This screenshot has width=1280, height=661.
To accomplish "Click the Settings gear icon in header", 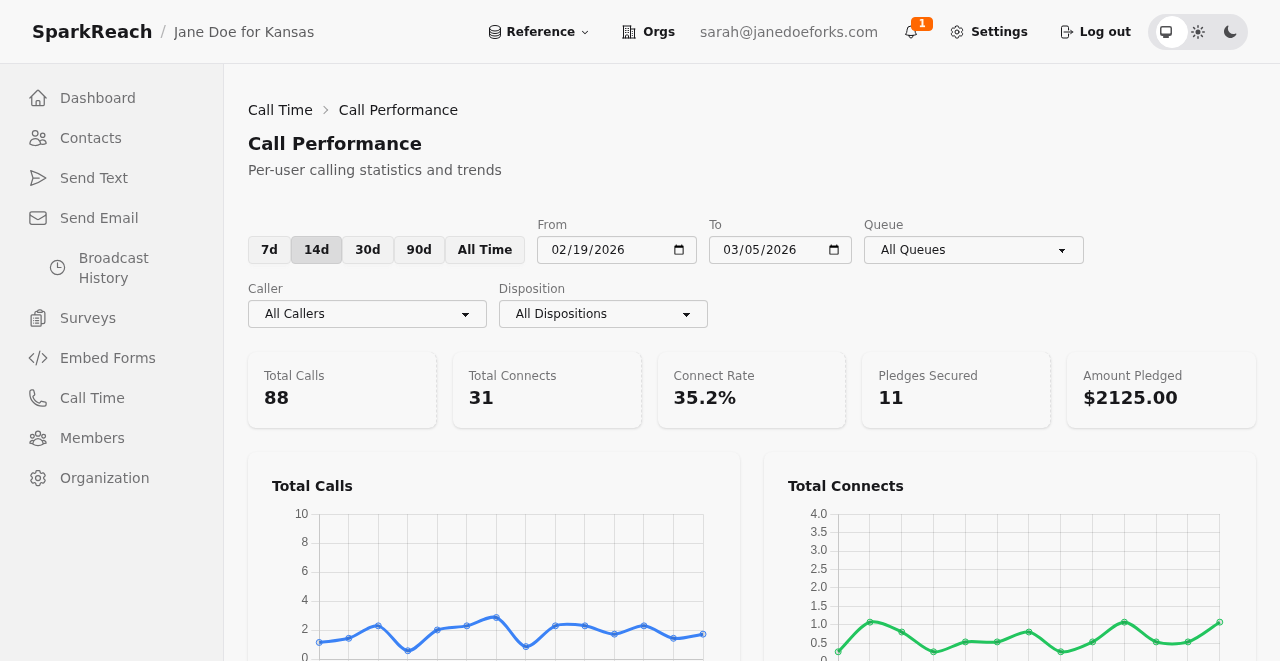I will (957, 32).
